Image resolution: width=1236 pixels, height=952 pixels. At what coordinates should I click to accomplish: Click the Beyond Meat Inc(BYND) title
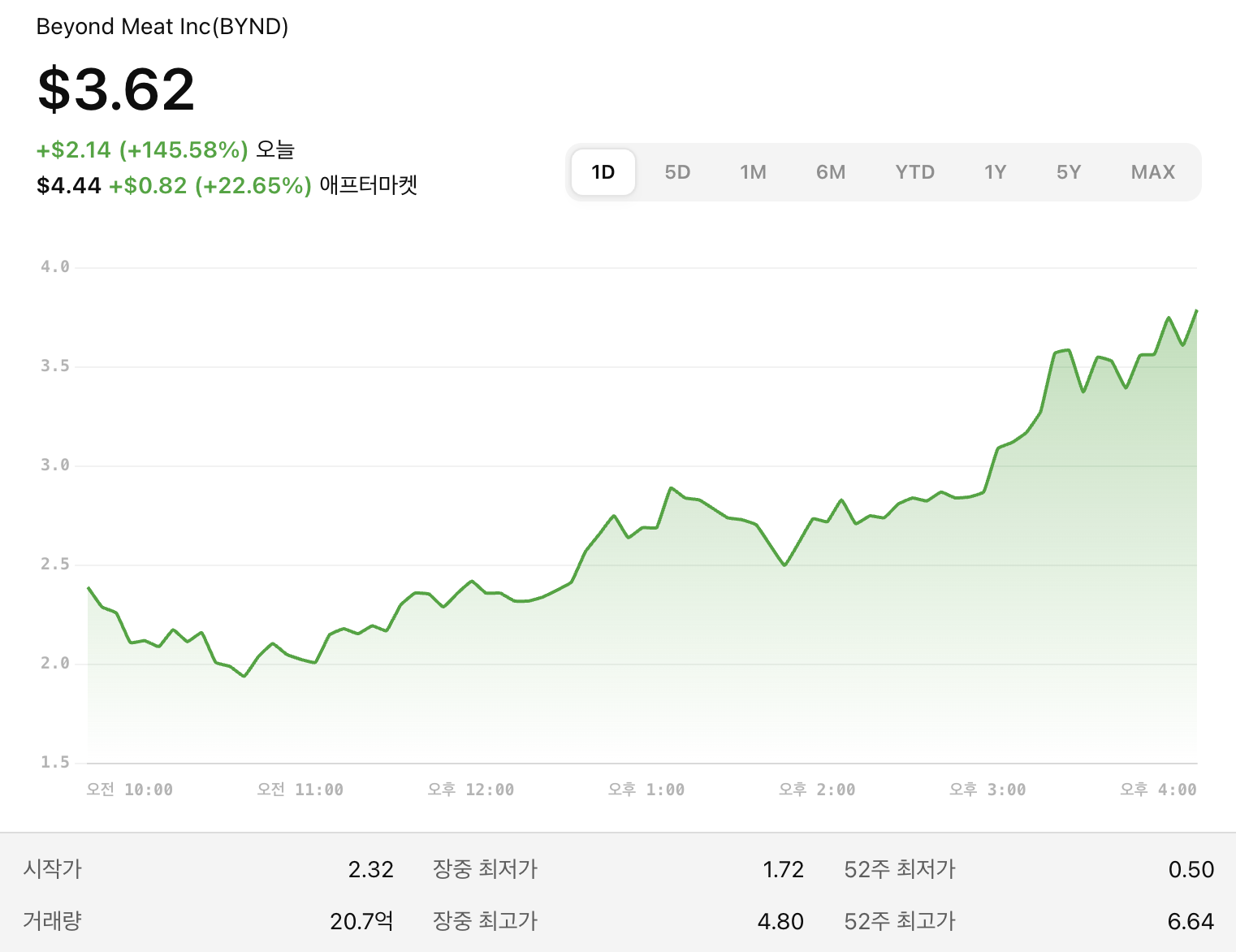point(162,27)
